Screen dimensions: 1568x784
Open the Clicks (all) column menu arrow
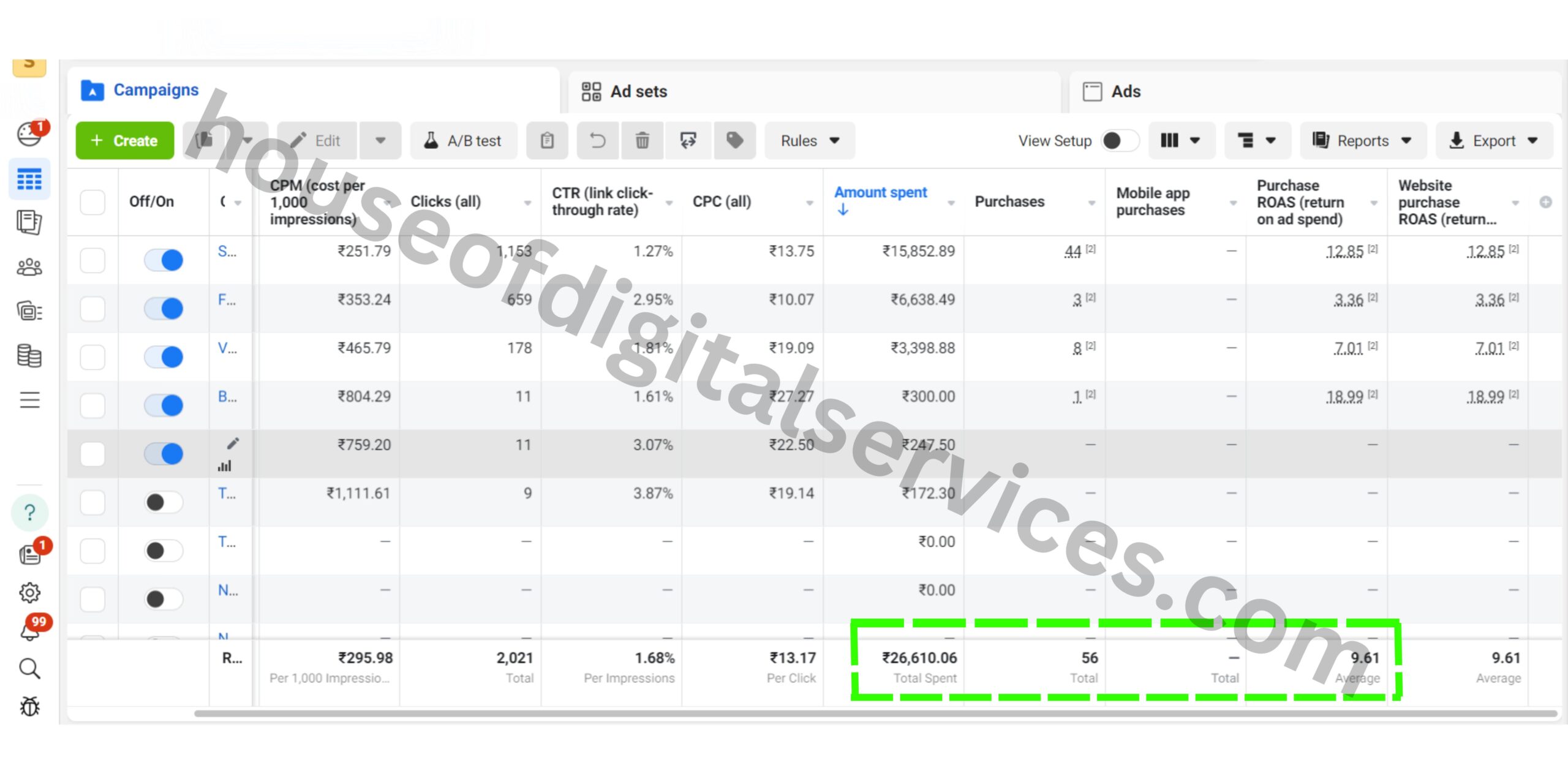point(527,203)
